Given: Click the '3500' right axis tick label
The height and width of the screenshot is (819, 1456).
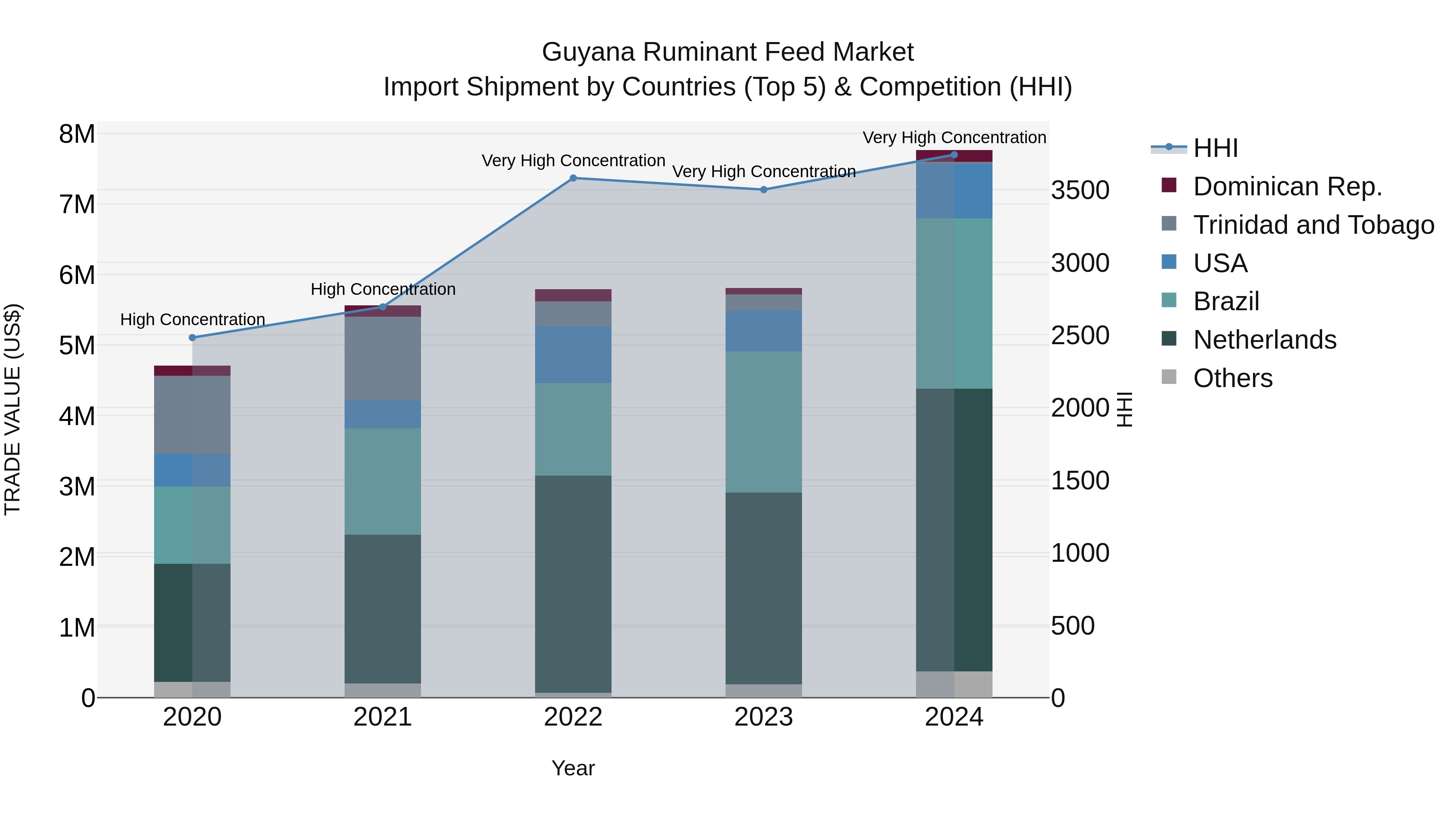Looking at the screenshot, I should point(1080,190).
